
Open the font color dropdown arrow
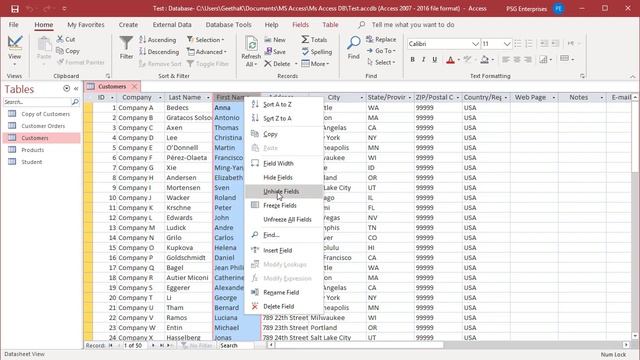click(459, 60)
